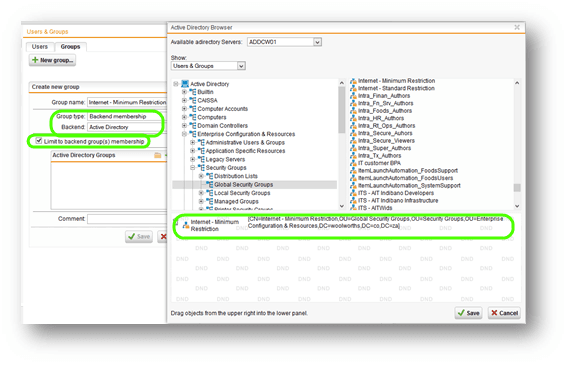Collapse the Active Directory root node
The width and height of the screenshot is (568, 366).
176,84
